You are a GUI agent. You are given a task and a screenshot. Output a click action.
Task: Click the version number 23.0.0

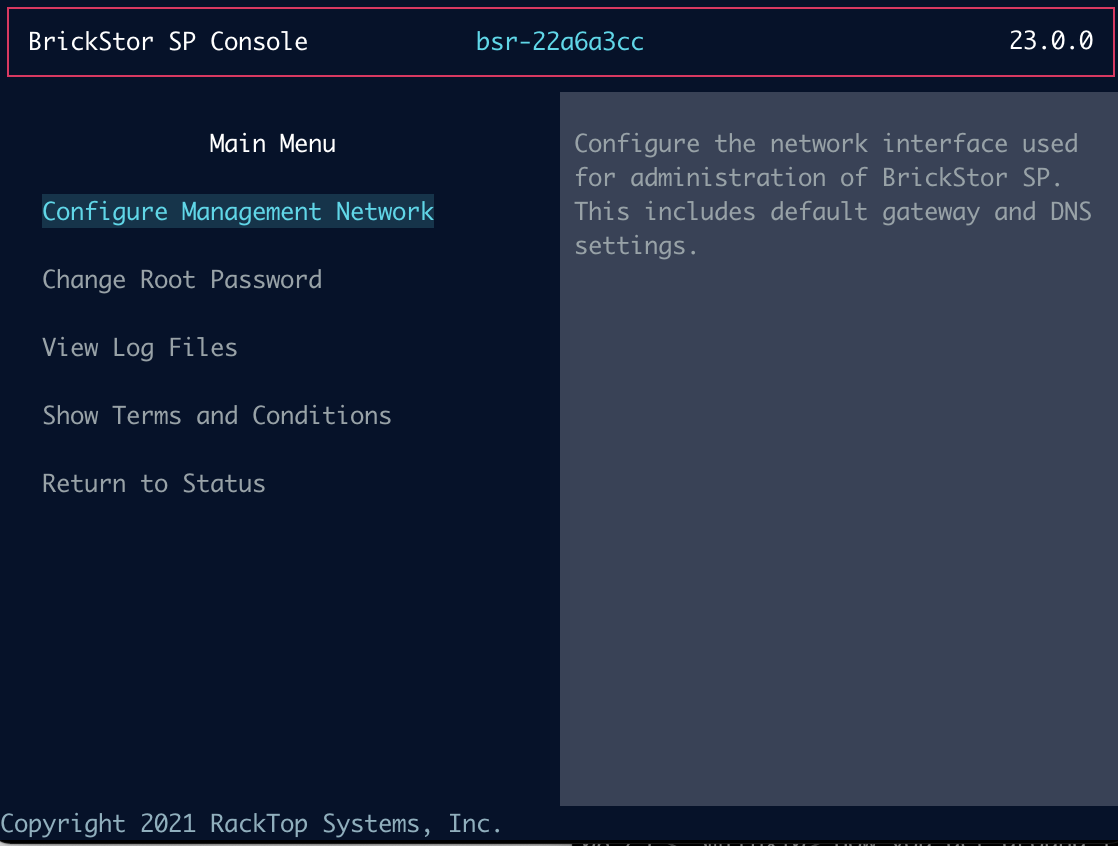[x=1052, y=41]
